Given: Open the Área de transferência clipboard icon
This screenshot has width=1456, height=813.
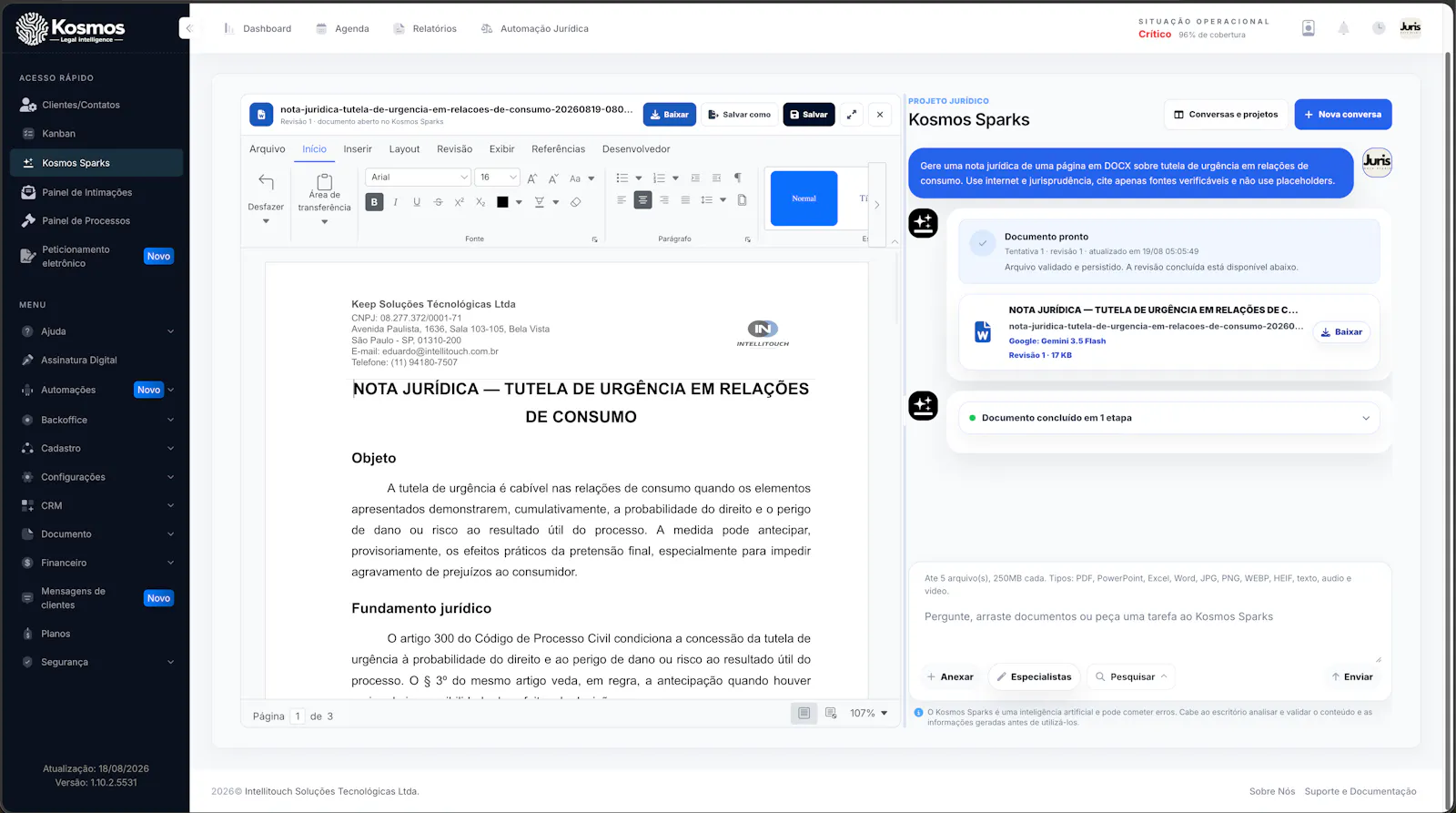Looking at the screenshot, I should 324,181.
